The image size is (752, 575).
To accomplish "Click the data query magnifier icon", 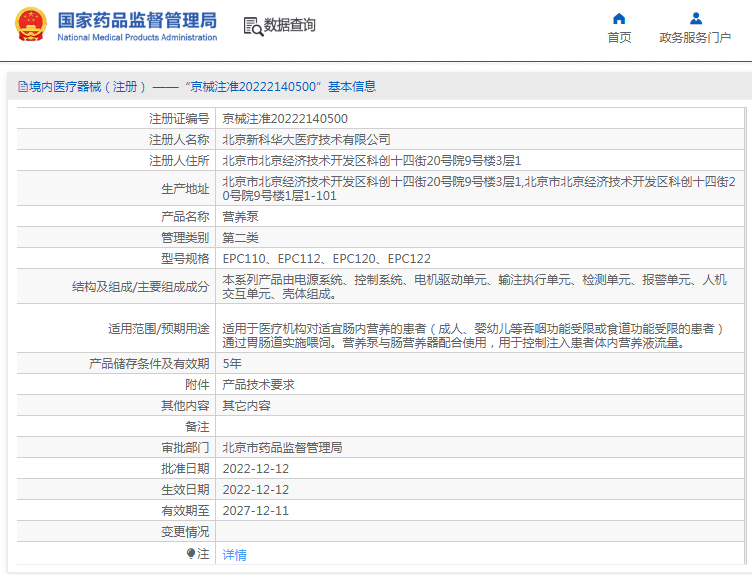I will (253, 26).
